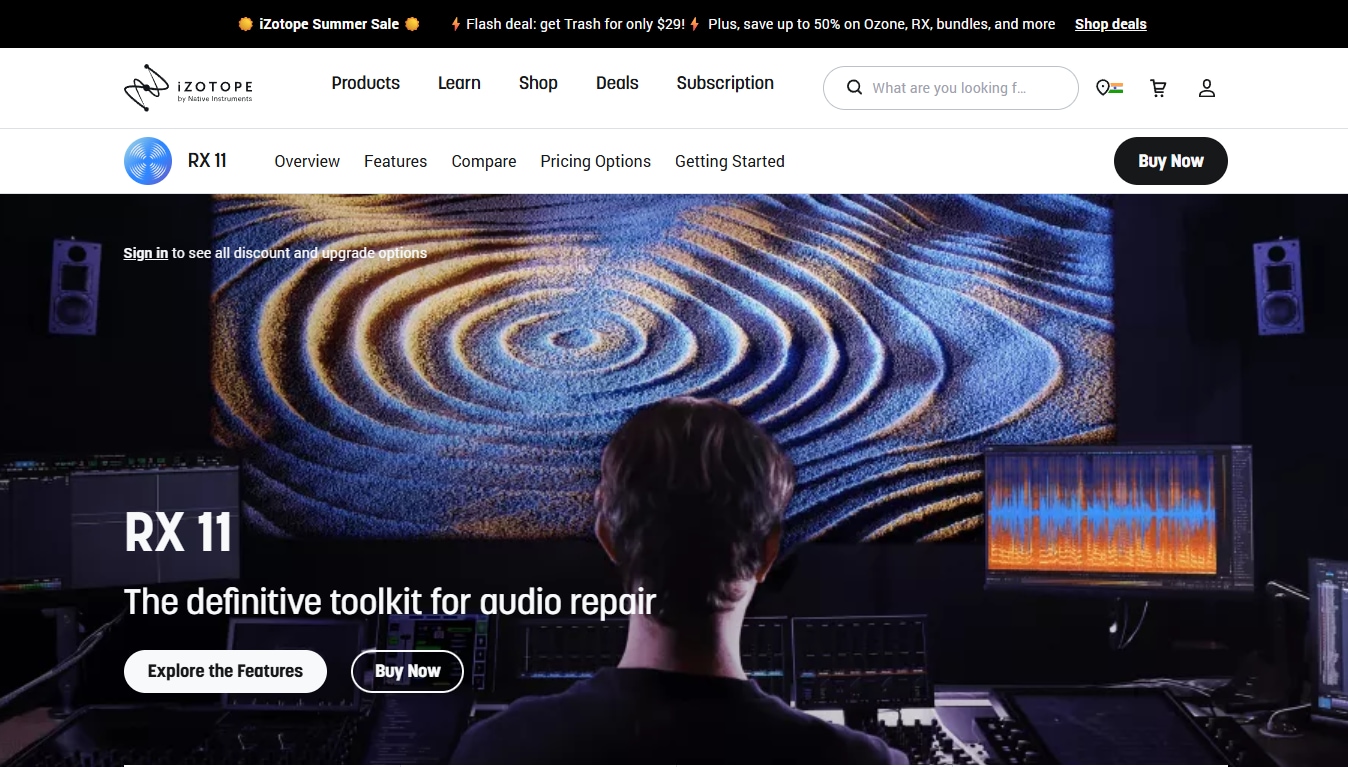This screenshot has height=767, width=1348.
Task: Click the RX 11 product icon
Action: [148, 161]
